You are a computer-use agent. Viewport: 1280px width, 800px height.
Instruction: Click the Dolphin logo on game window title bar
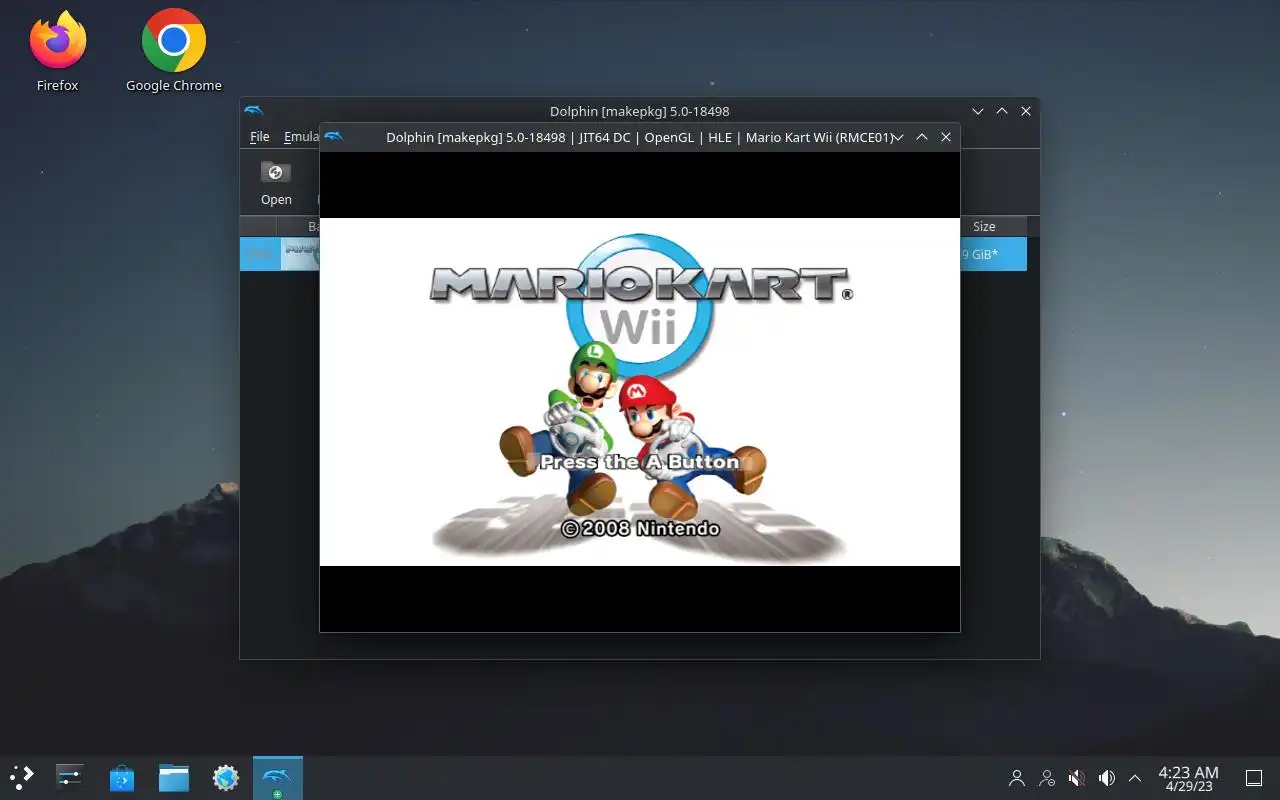[334, 137]
